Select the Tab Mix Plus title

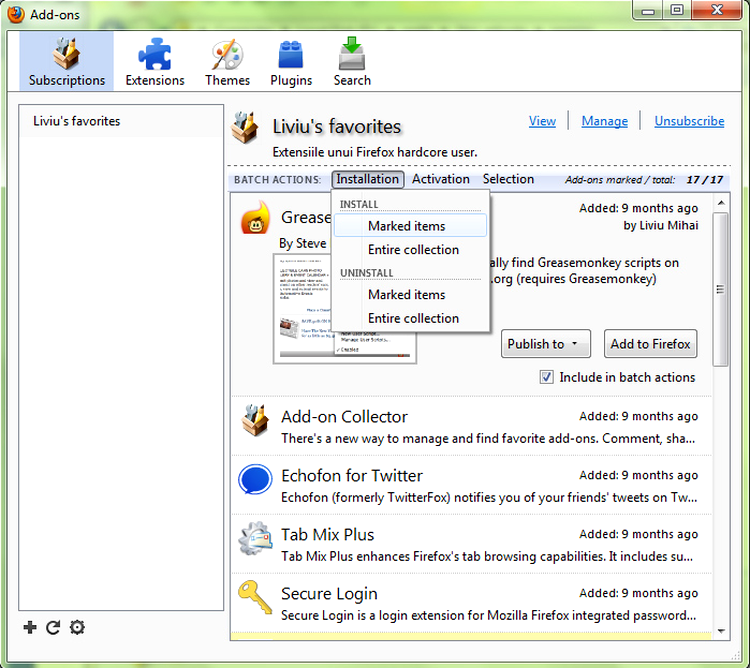[x=328, y=535]
